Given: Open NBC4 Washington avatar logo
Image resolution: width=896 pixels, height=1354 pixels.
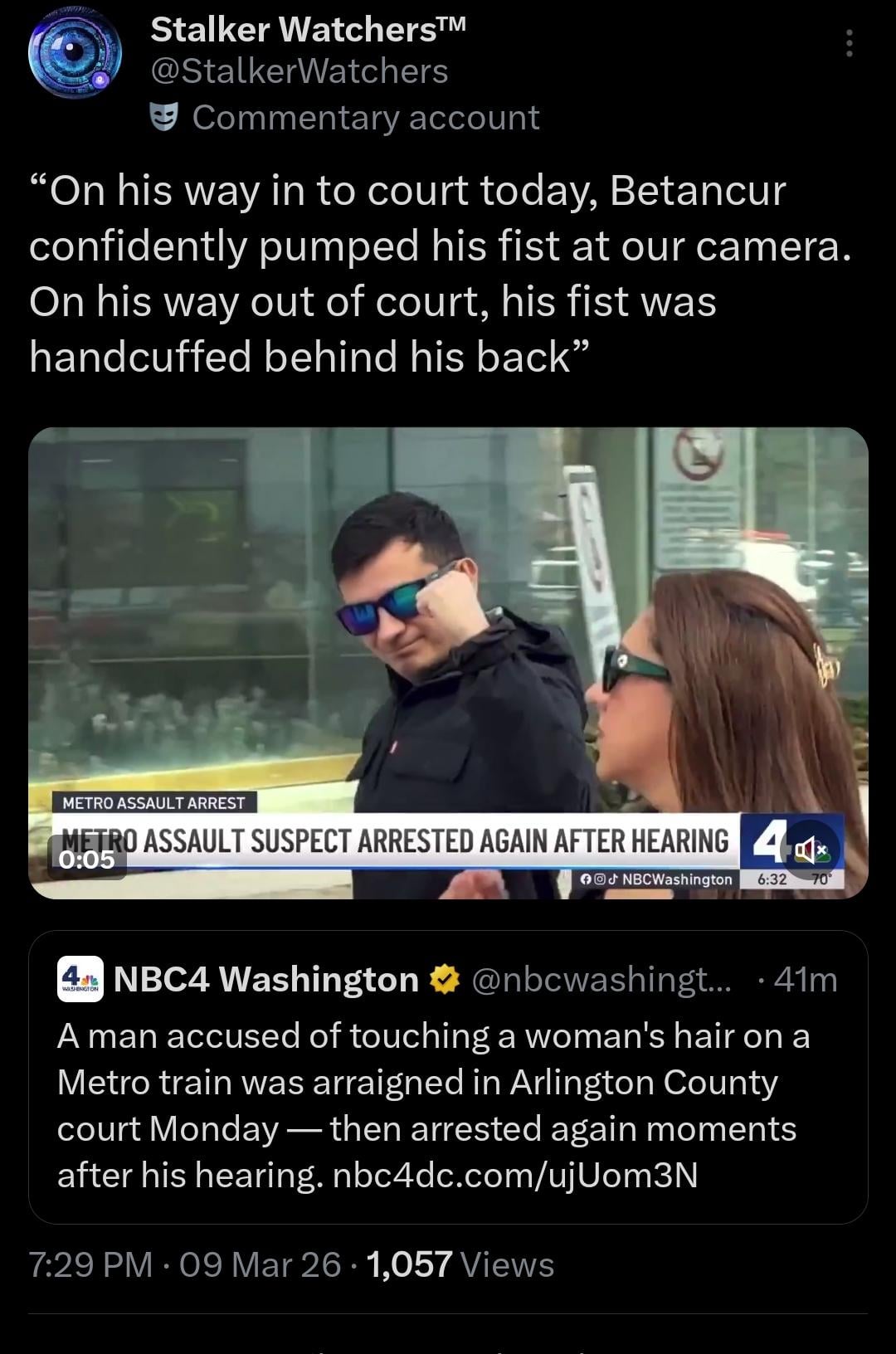Looking at the screenshot, I should [80, 979].
